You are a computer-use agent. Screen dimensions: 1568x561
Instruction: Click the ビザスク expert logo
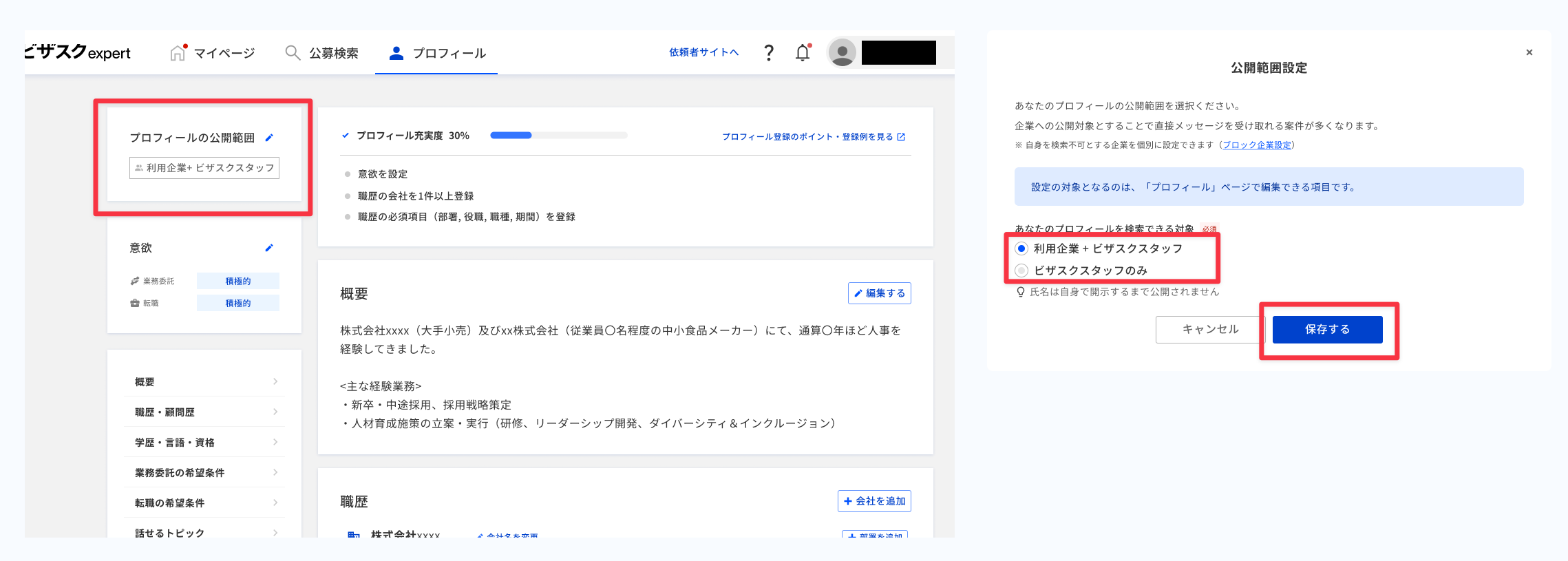point(77,52)
